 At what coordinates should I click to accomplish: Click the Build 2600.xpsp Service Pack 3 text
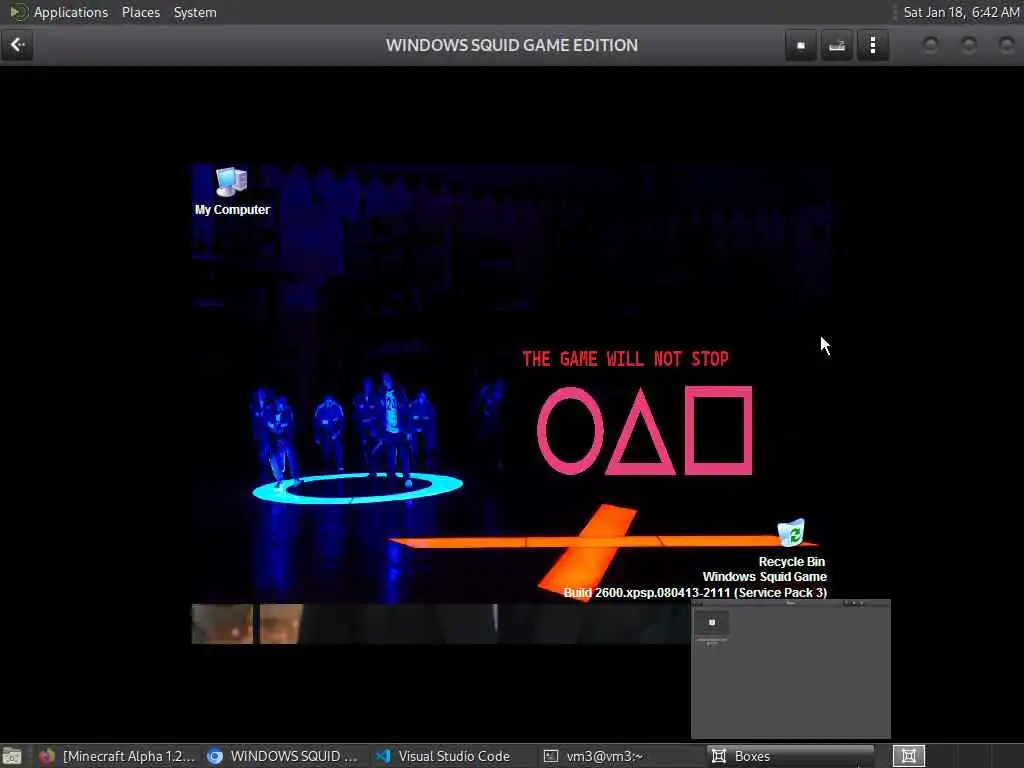pos(695,592)
